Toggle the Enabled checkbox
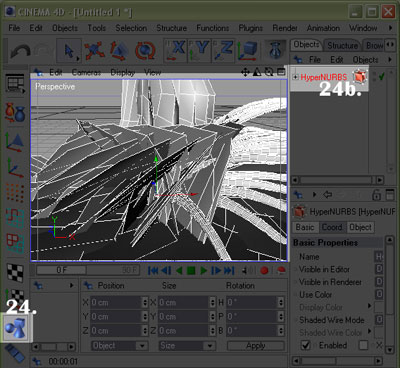Screen dimensions: 400x368 click(306, 345)
